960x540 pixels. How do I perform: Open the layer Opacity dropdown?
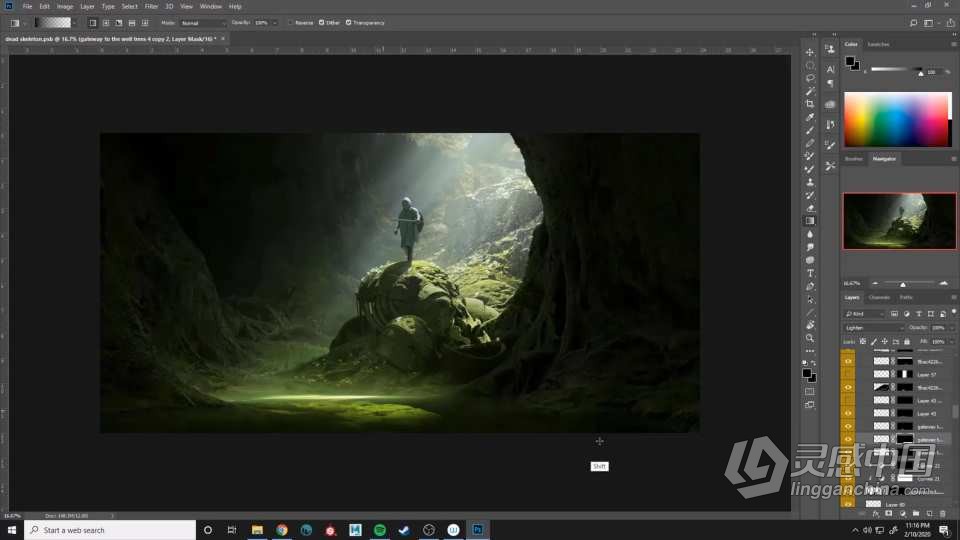click(952, 328)
